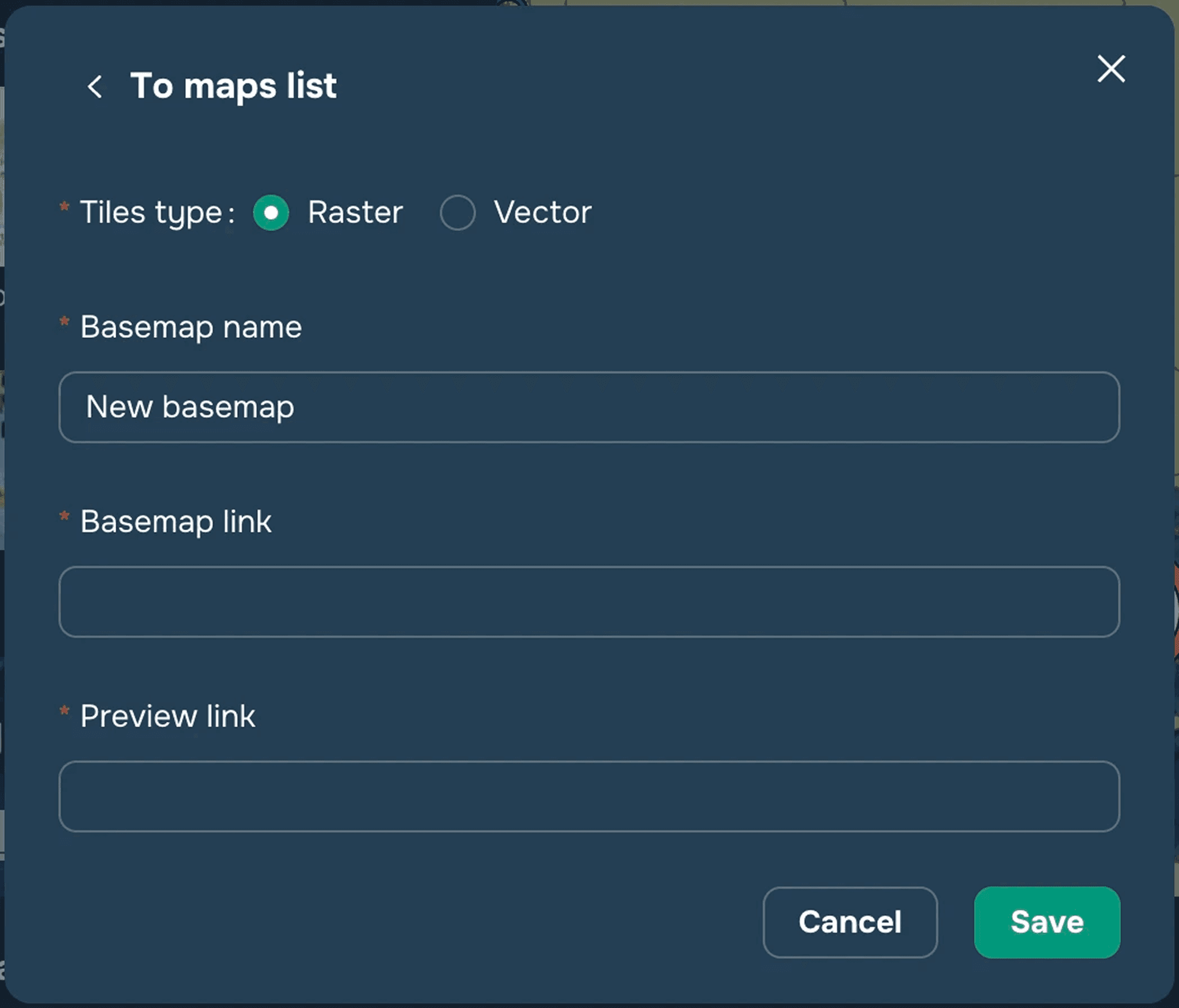Select the Vector radio button
Image resolution: width=1179 pixels, height=1008 pixels.
[457, 212]
